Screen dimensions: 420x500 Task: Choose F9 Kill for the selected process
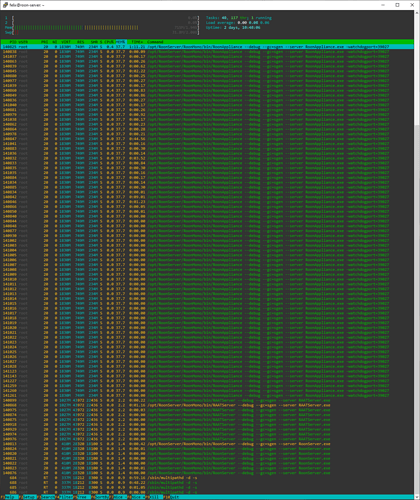pyautogui.click(x=156, y=497)
